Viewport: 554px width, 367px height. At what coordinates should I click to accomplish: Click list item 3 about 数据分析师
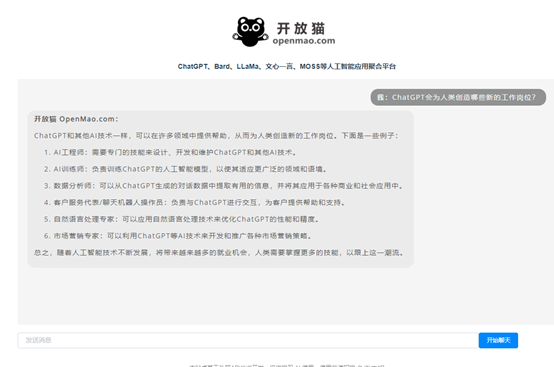point(223,186)
